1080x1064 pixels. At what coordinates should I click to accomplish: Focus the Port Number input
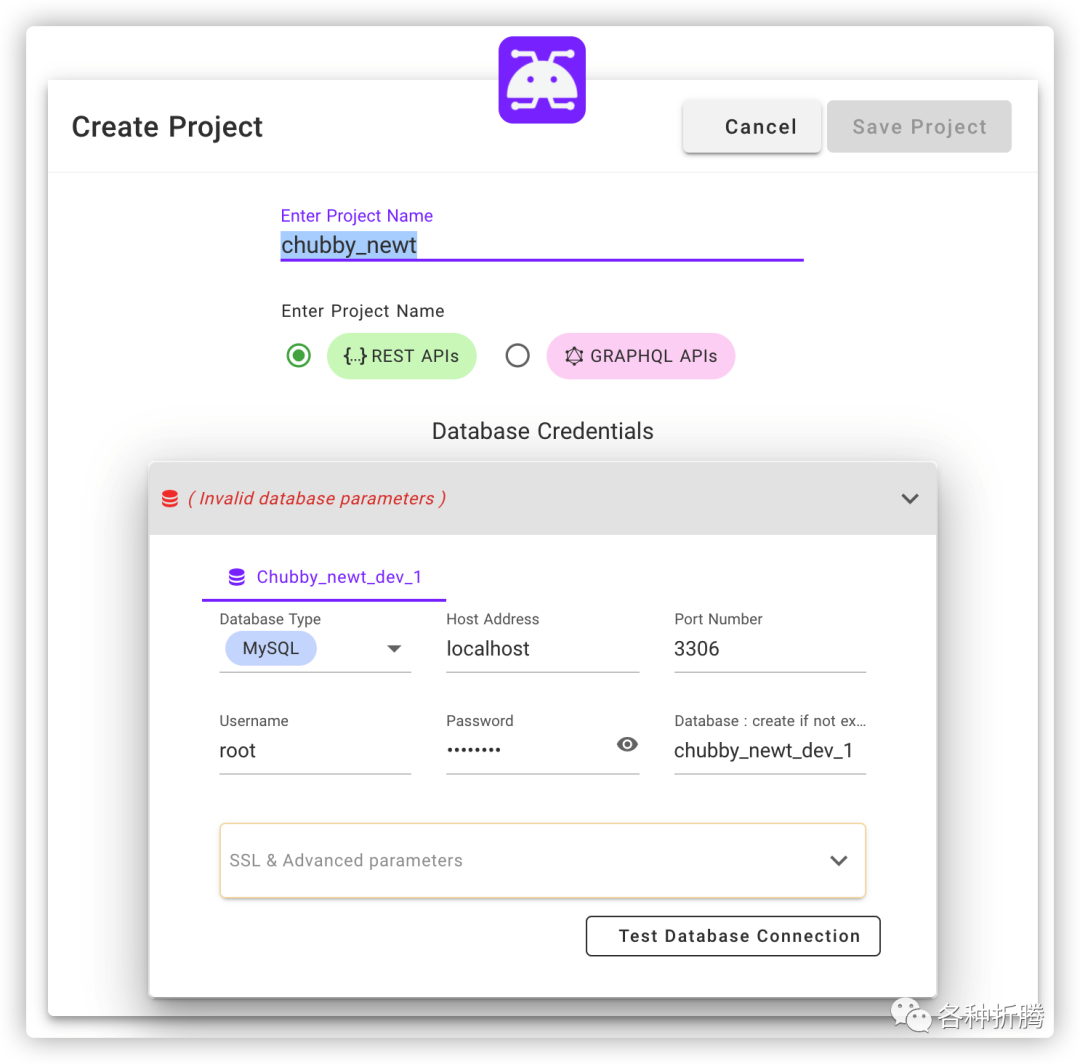click(x=769, y=649)
